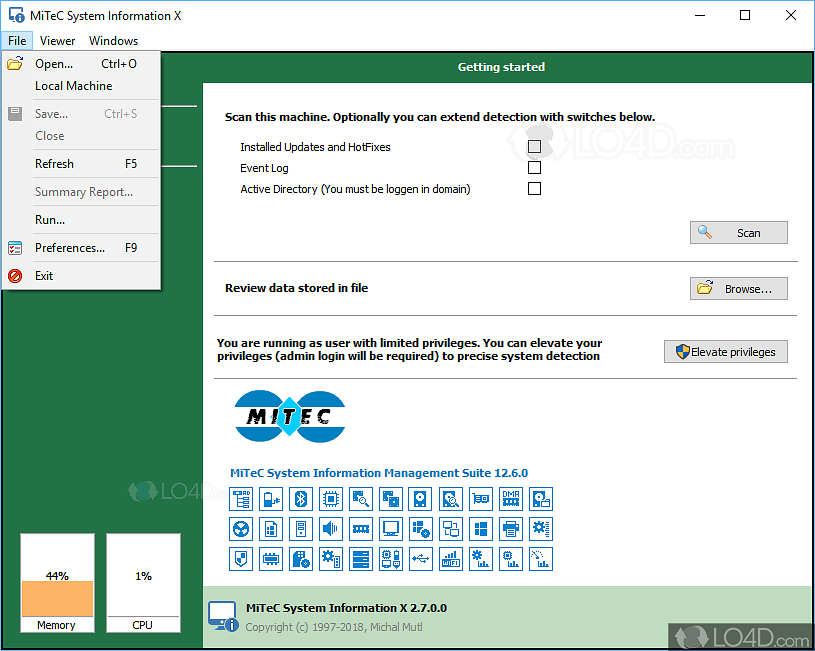The height and width of the screenshot is (651, 815).
Task: Enable Active Directory detection
Action: pyautogui.click(x=534, y=188)
